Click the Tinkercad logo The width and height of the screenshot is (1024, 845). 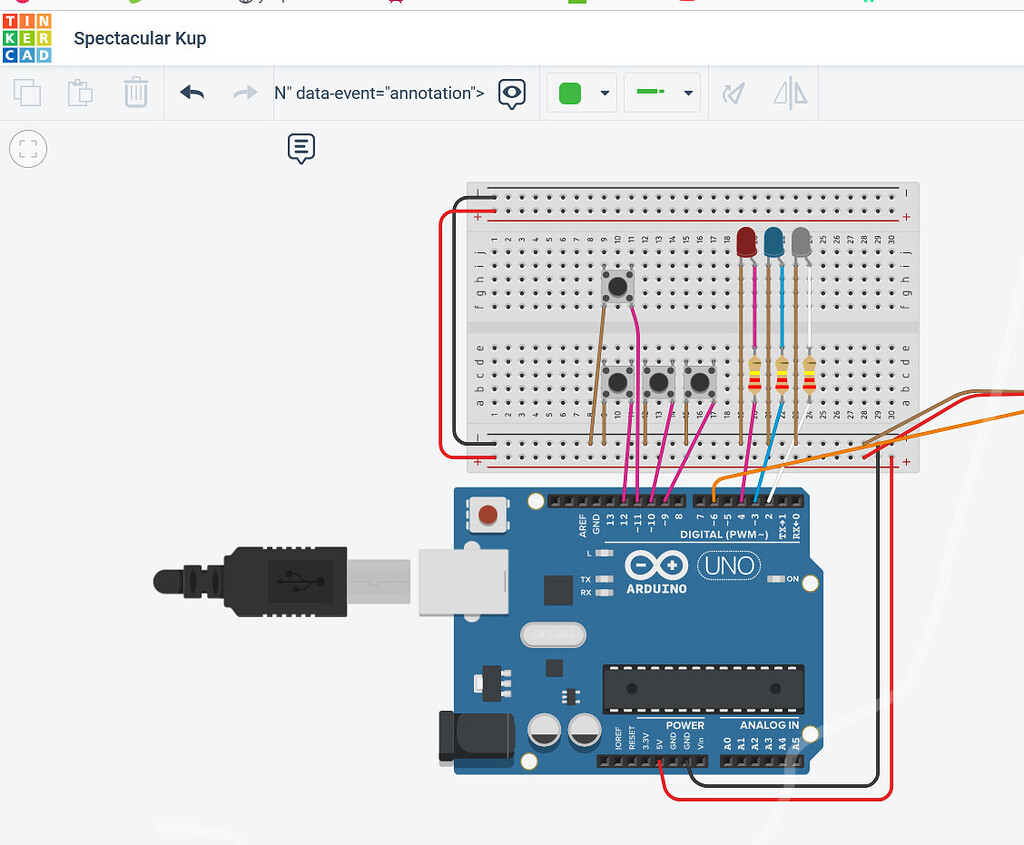pos(25,38)
